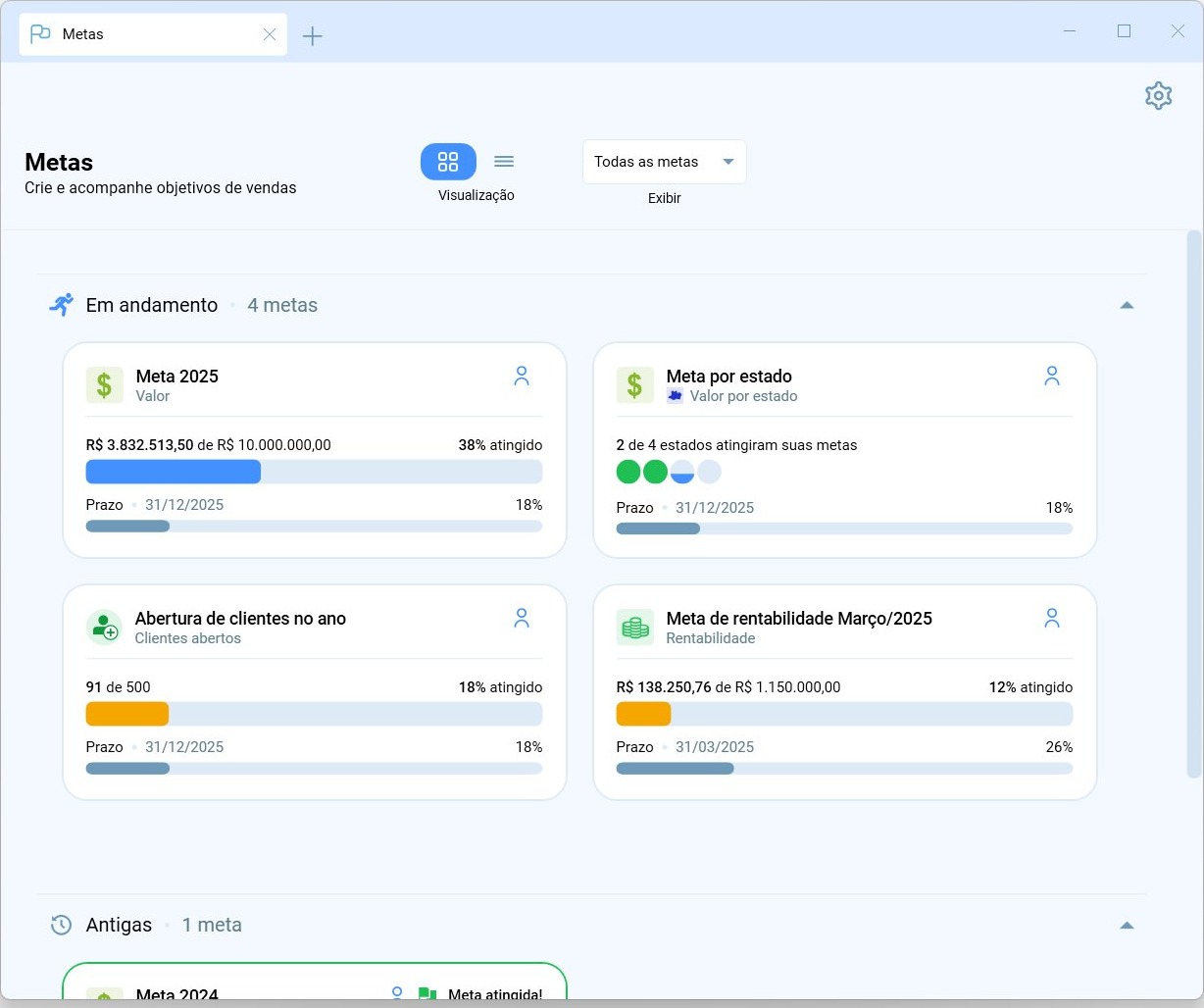Click the coins icon on Meta de rentabilidade

[x=635, y=628]
